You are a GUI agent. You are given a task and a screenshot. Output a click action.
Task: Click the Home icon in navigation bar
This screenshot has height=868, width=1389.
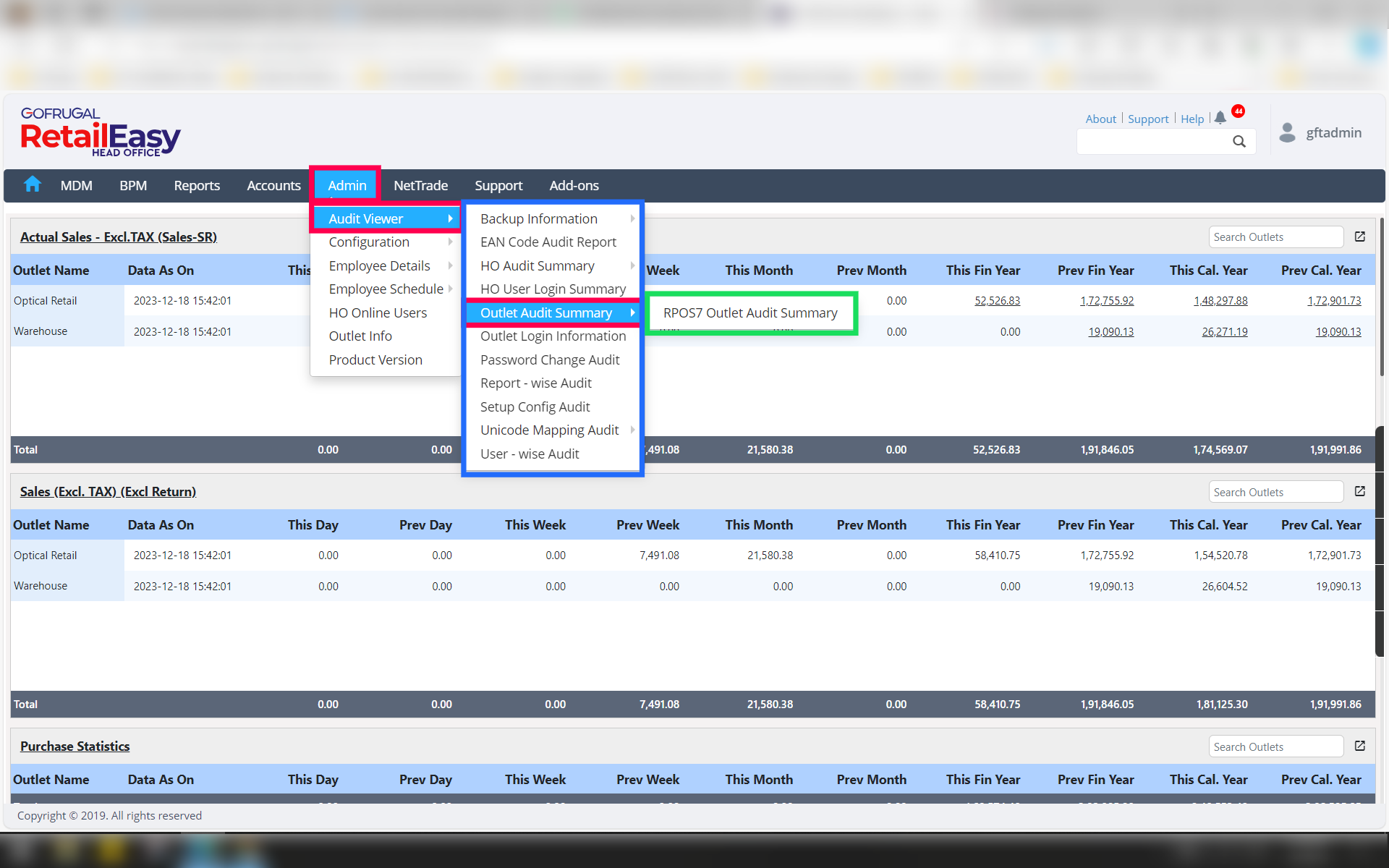[x=33, y=185]
